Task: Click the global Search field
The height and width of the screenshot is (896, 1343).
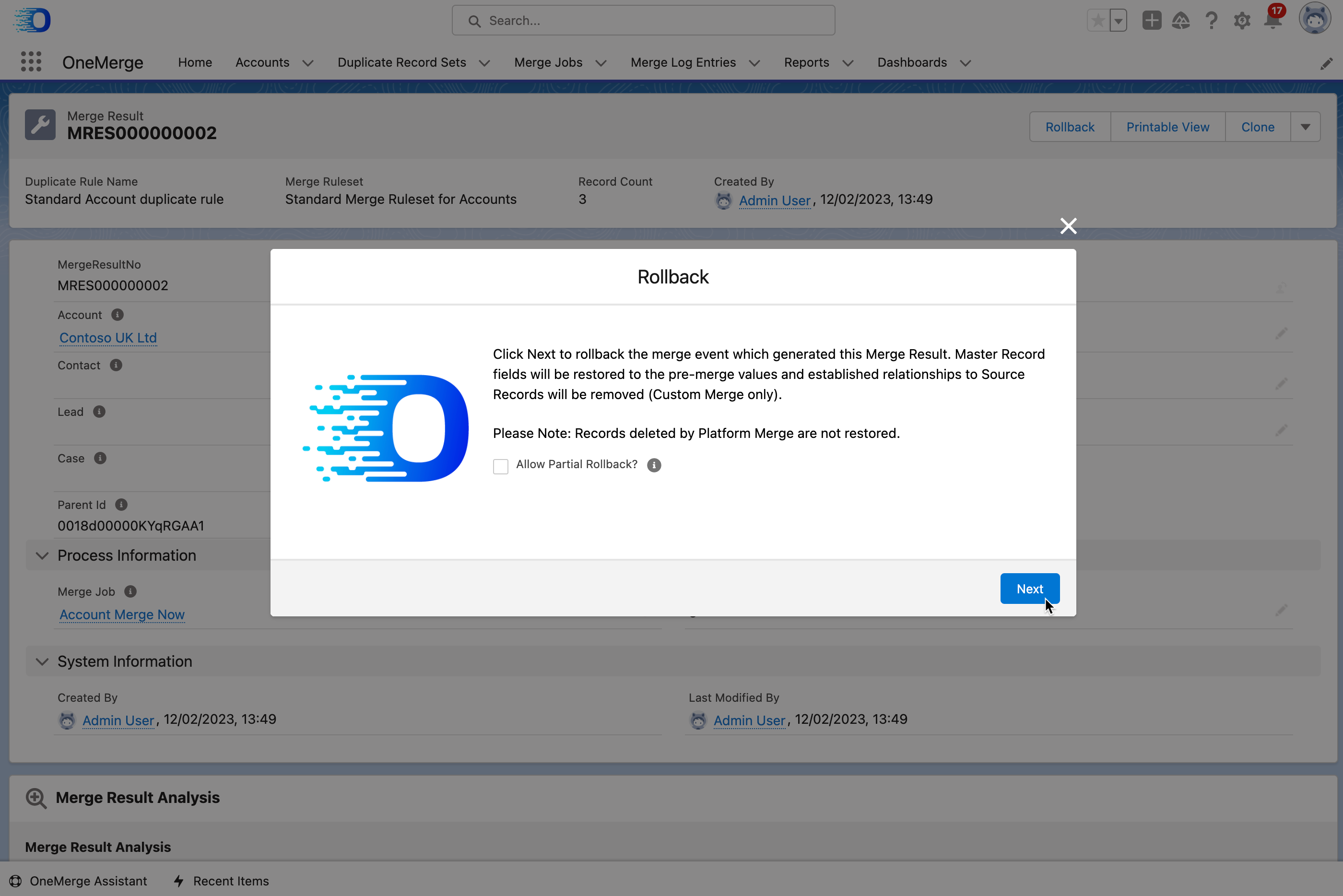Action: coord(643,21)
